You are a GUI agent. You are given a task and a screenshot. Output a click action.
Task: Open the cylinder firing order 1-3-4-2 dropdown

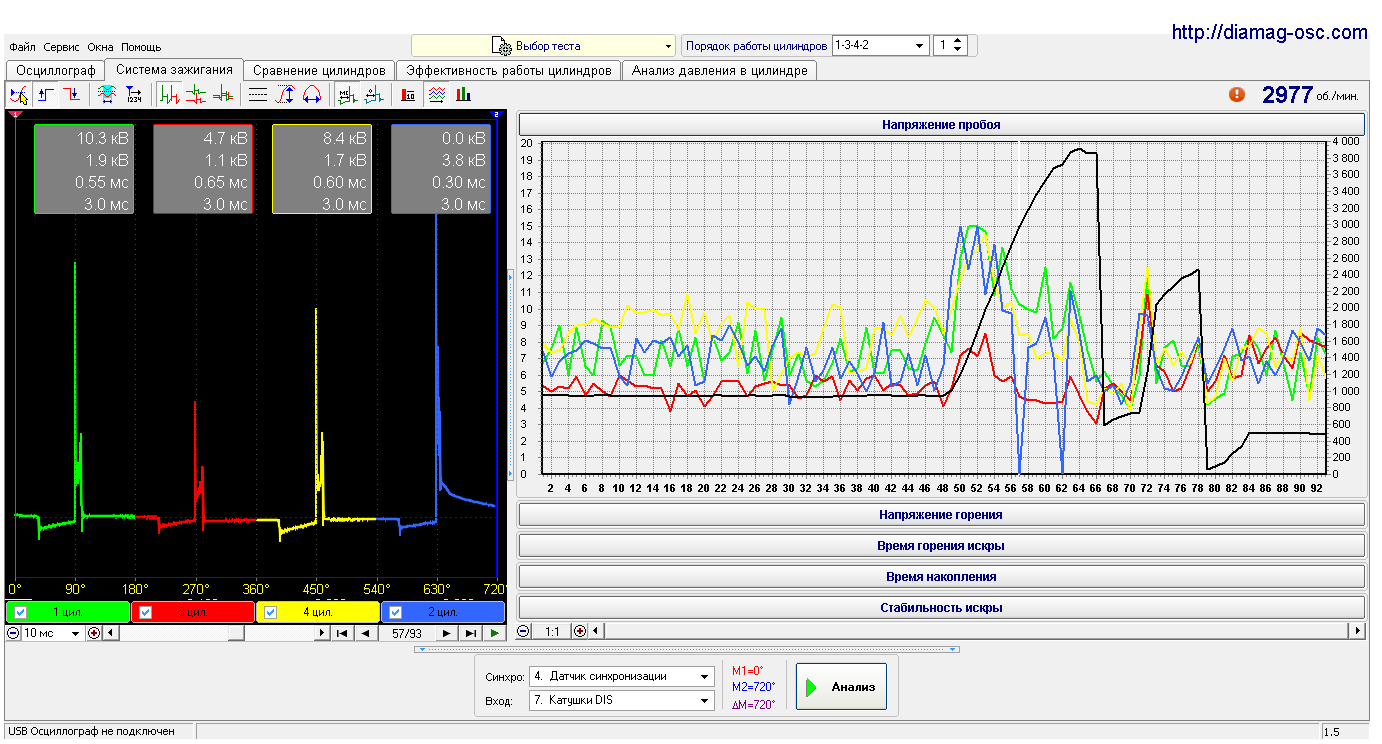click(880, 45)
